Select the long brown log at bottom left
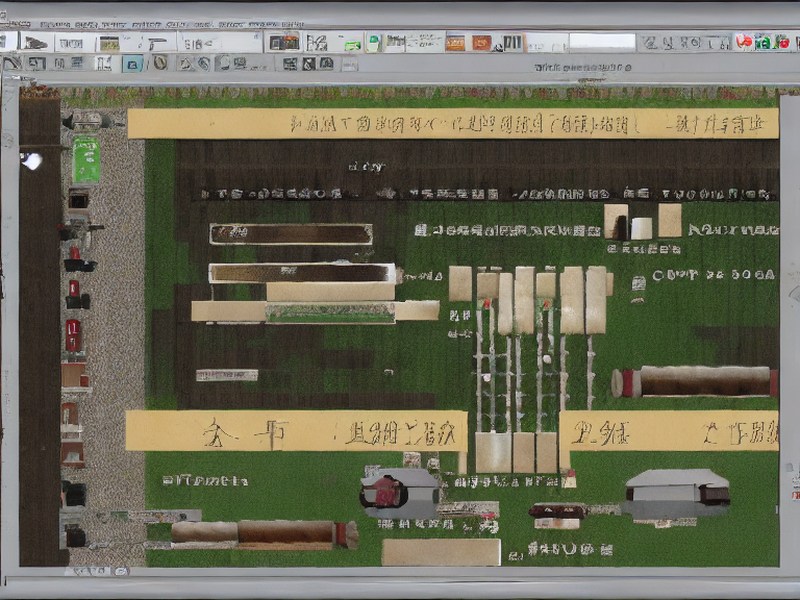This screenshot has height=600, width=800. pos(264,534)
